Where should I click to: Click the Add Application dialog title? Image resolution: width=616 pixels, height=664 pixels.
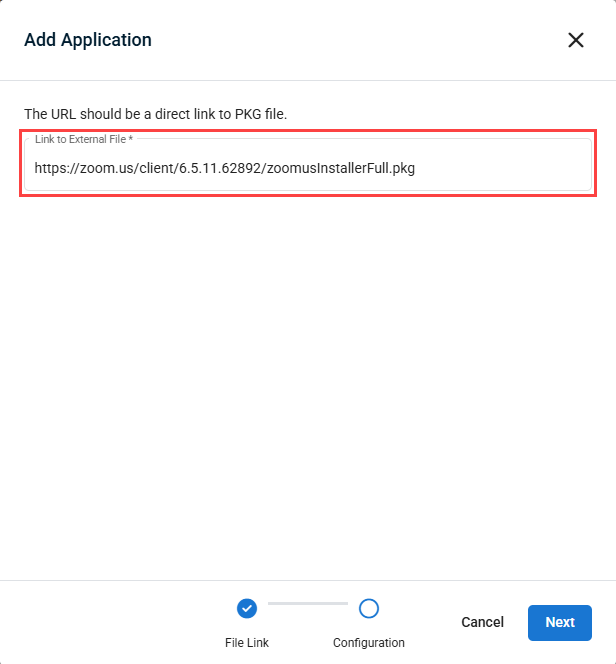coord(88,40)
